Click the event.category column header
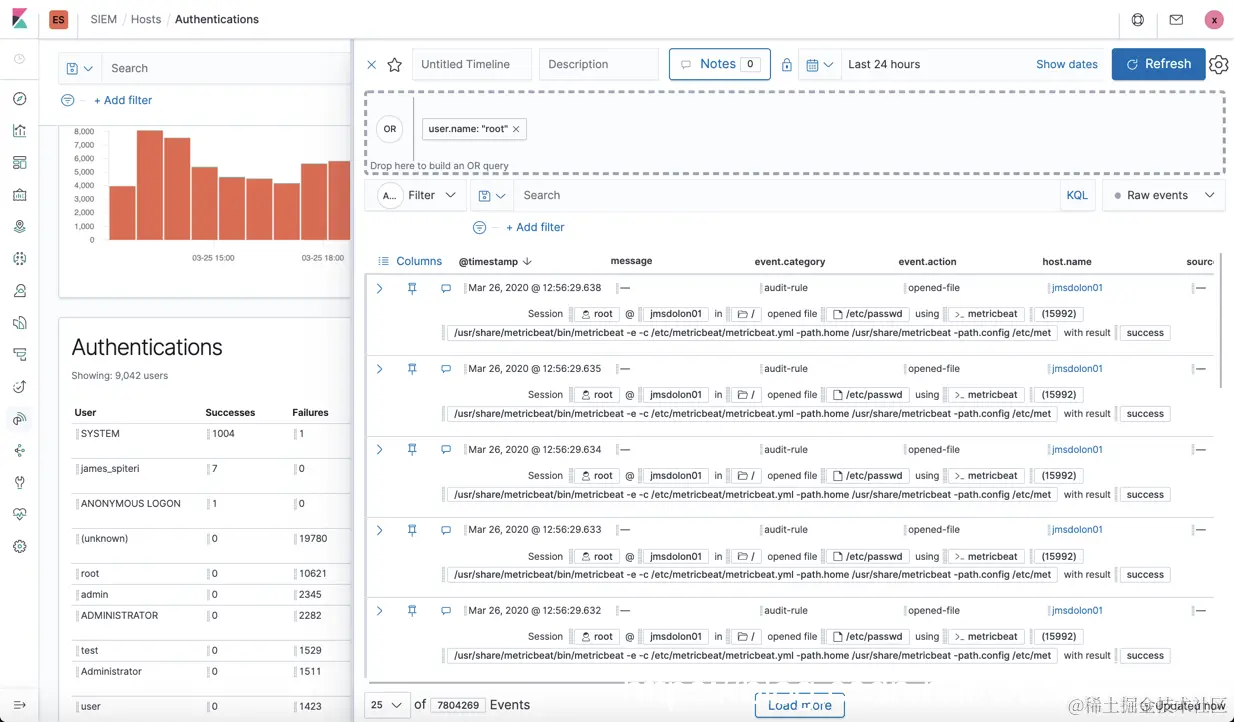The image size is (1234, 722). pyautogui.click(x=790, y=261)
